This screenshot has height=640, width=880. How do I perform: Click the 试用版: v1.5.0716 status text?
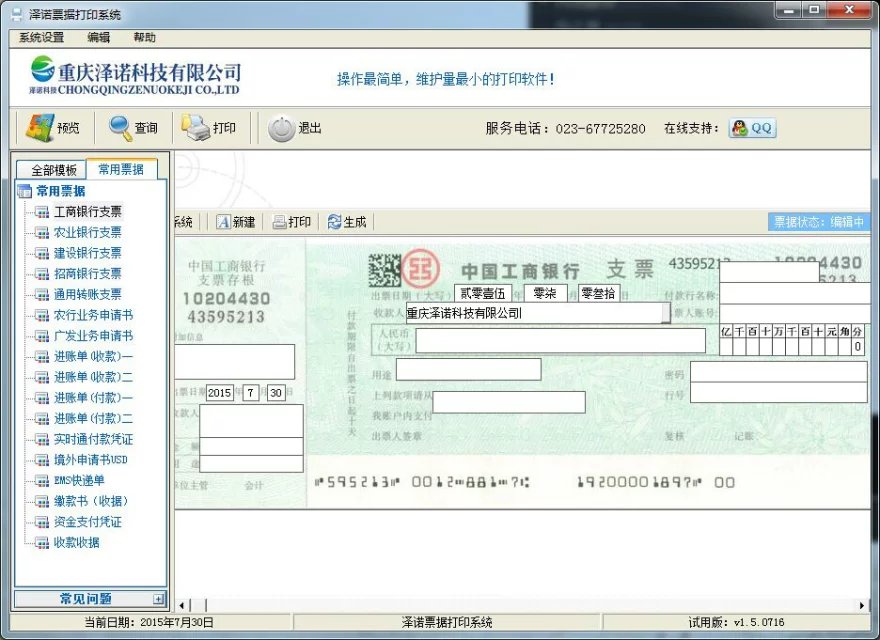(x=736, y=622)
